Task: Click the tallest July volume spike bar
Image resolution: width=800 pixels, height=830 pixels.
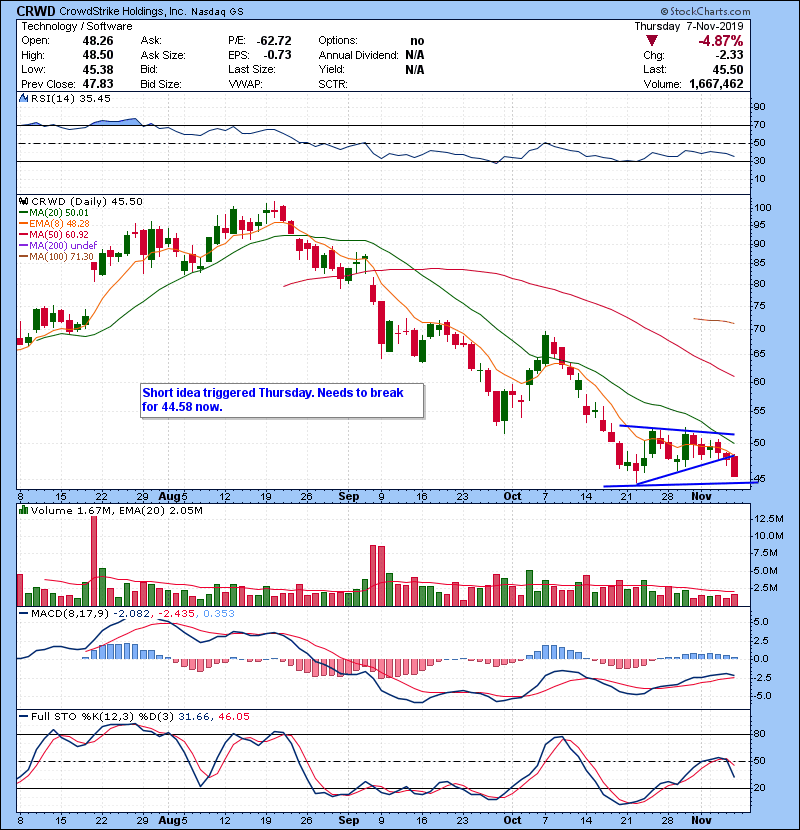Action: [x=94, y=561]
